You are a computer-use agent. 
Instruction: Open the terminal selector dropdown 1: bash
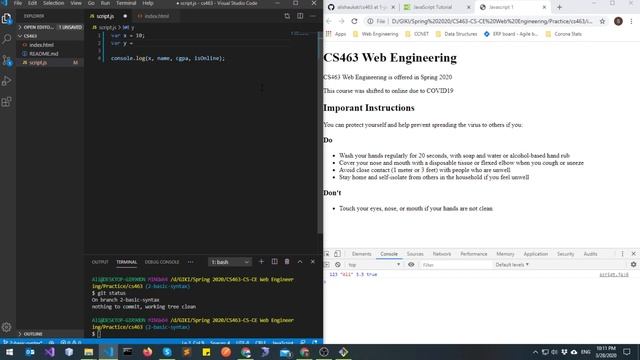click(230, 262)
